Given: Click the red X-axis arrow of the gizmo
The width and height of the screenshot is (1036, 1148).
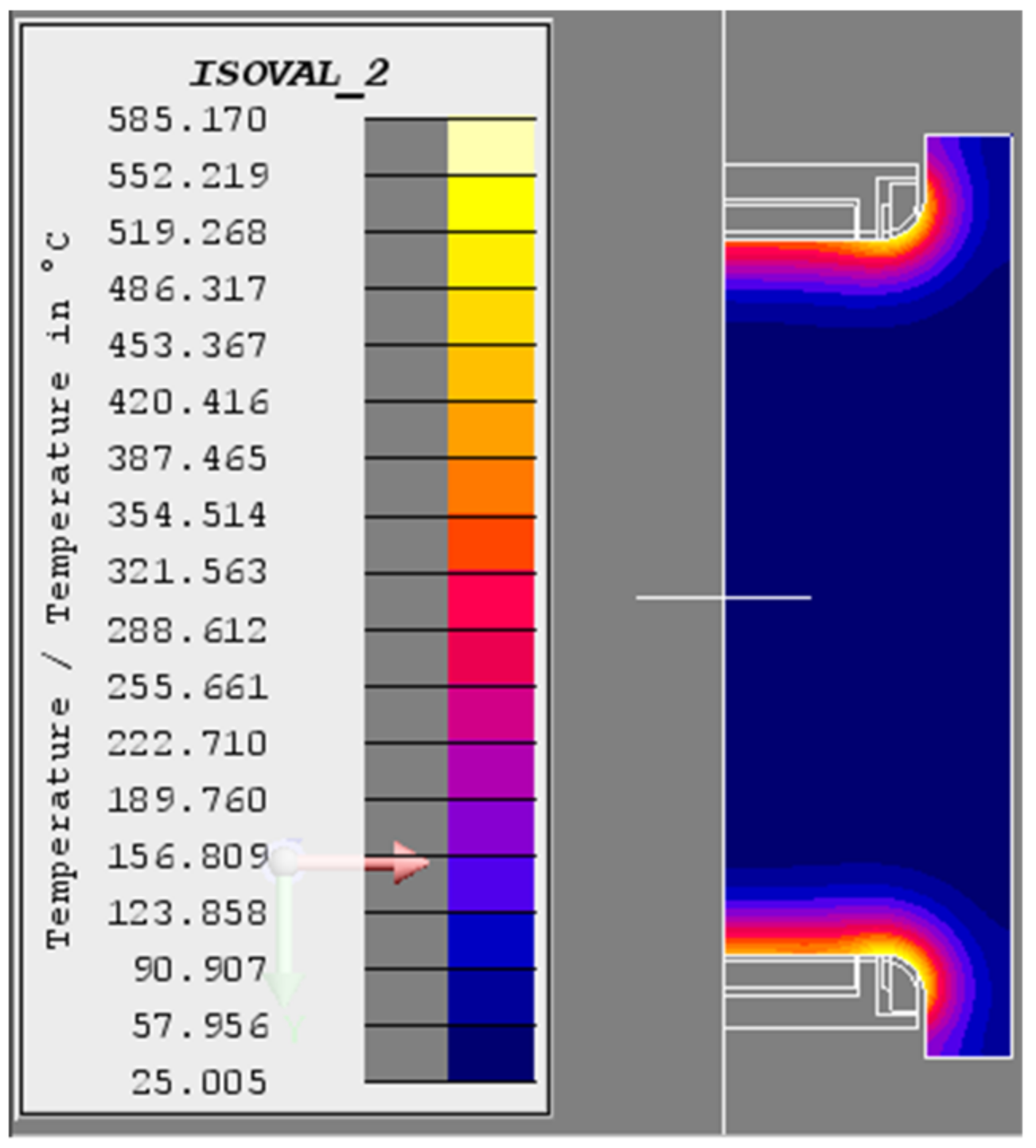Looking at the screenshot, I should (x=406, y=863).
